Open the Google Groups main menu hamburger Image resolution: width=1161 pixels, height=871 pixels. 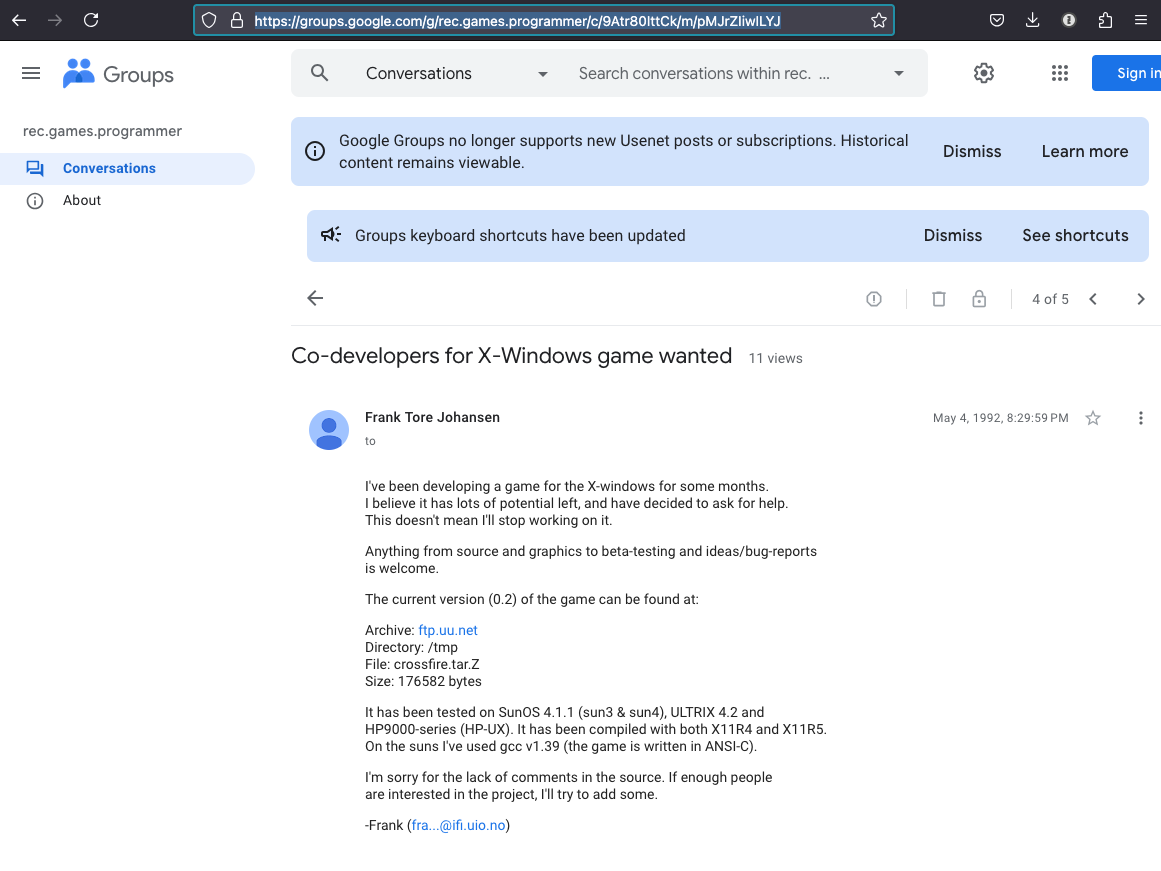click(31, 73)
